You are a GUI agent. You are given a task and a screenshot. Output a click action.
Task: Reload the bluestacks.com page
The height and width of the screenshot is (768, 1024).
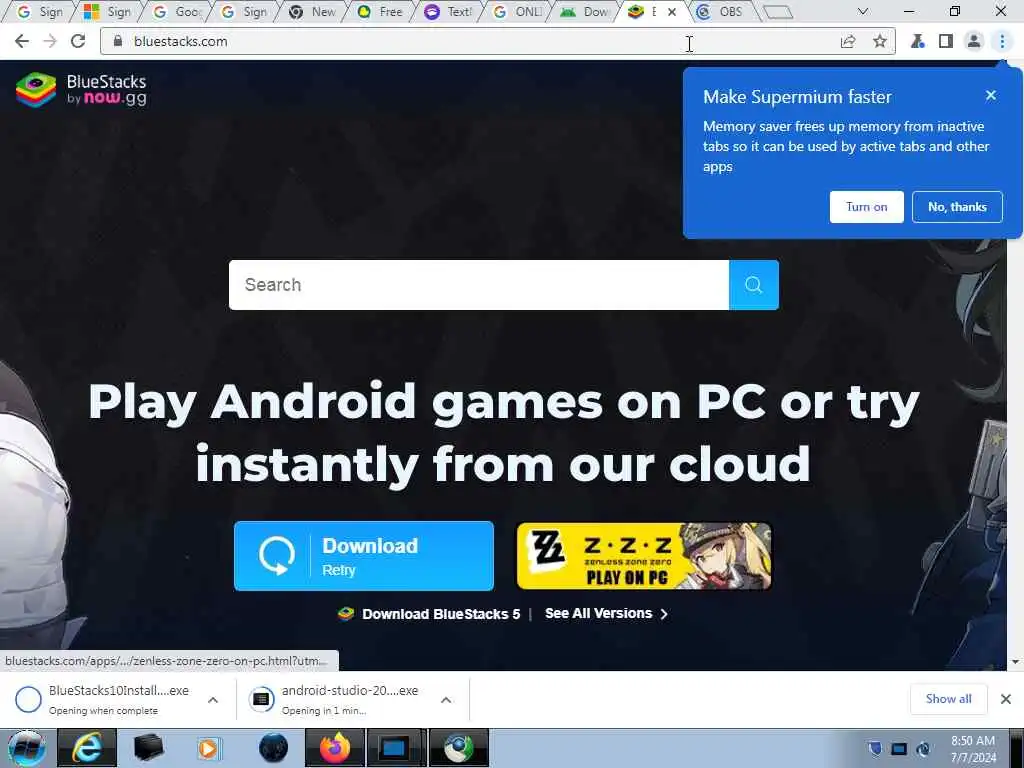[x=78, y=41]
